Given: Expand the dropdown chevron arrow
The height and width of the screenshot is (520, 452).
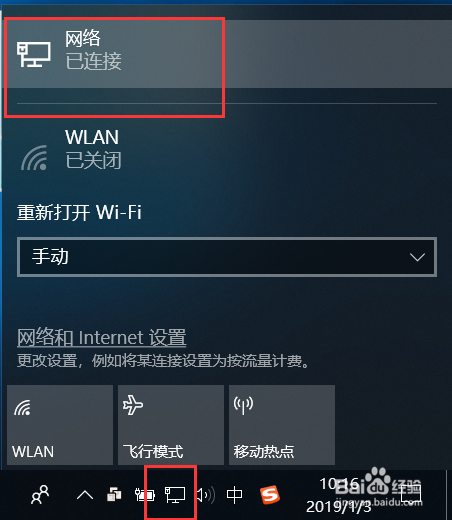Looking at the screenshot, I should tap(417, 257).
